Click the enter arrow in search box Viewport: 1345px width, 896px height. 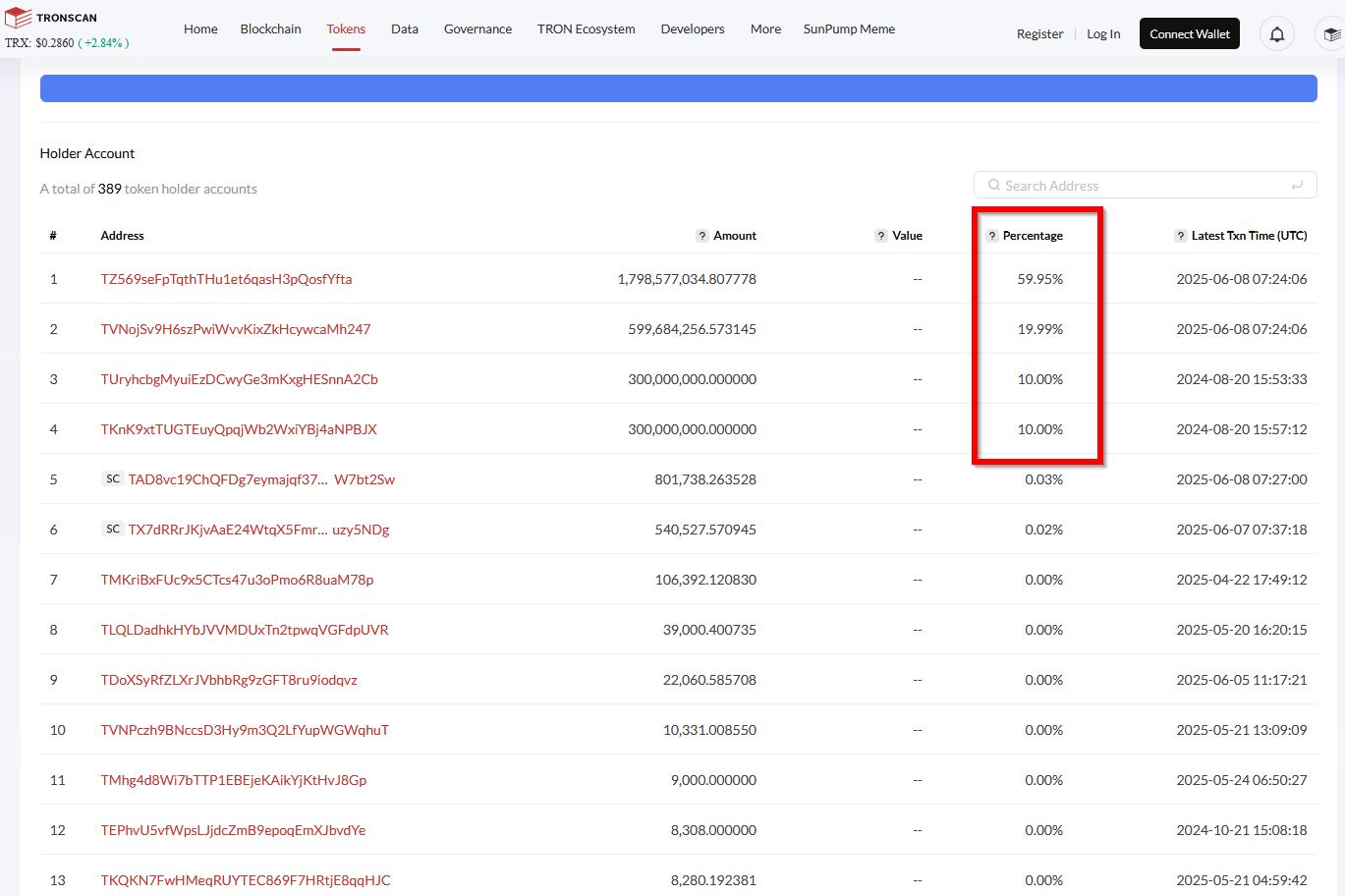coord(1297,185)
